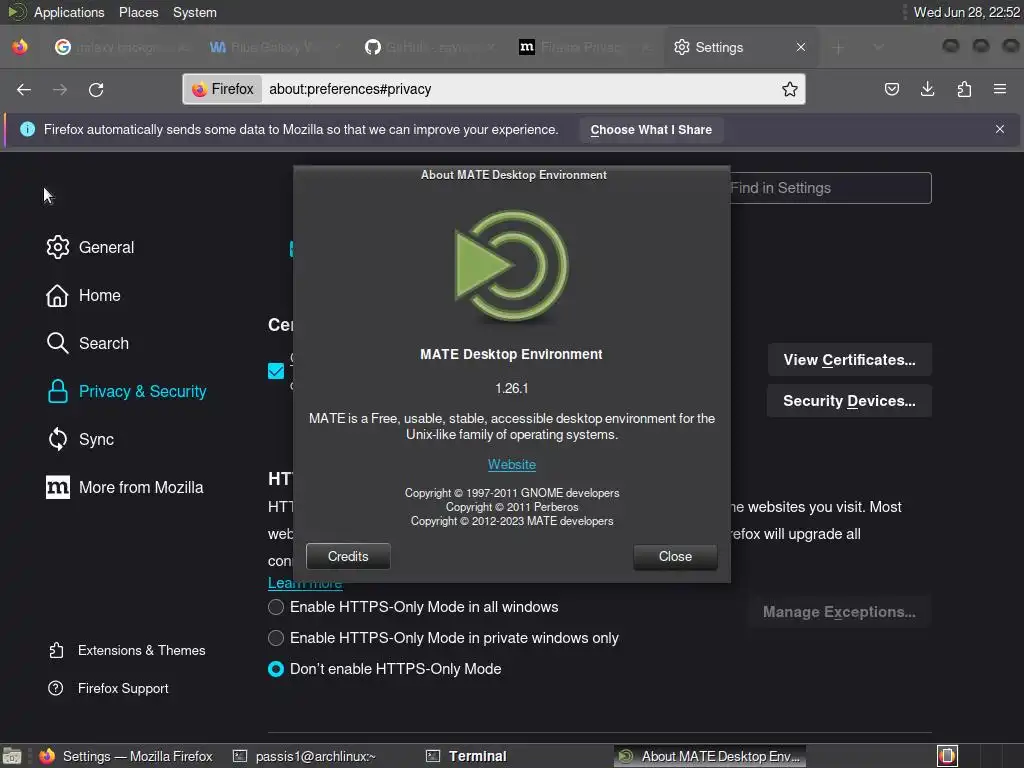Click the workspace switcher icon
This screenshot has height=768, width=1024.
tap(947, 756)
